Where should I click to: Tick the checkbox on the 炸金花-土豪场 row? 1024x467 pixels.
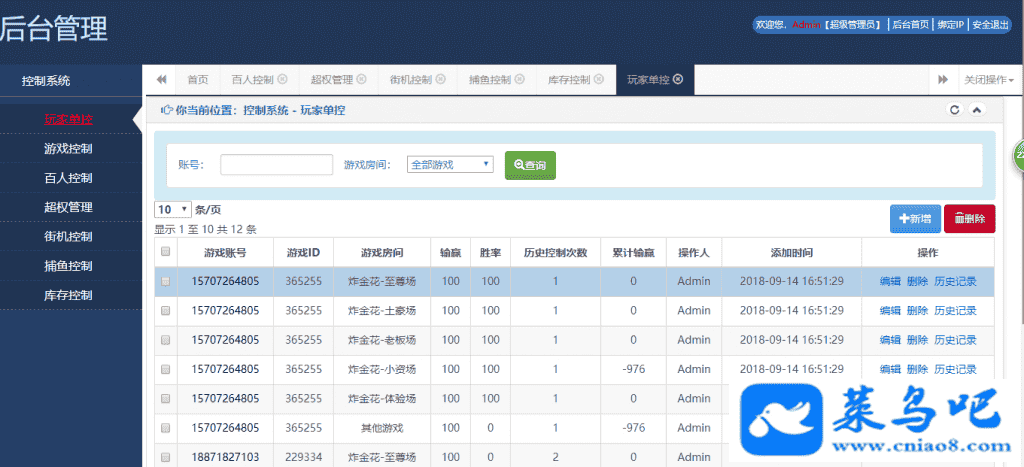point(166,311)
